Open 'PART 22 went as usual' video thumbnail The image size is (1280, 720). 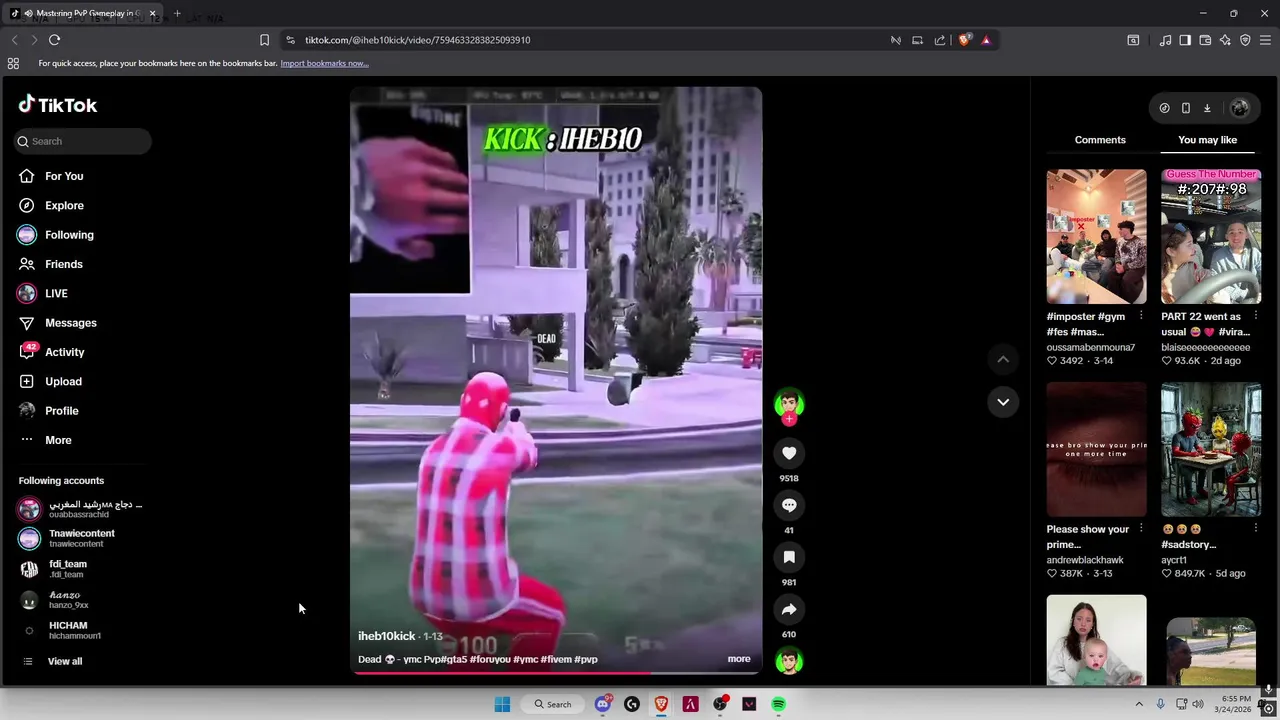(1211, 236)
